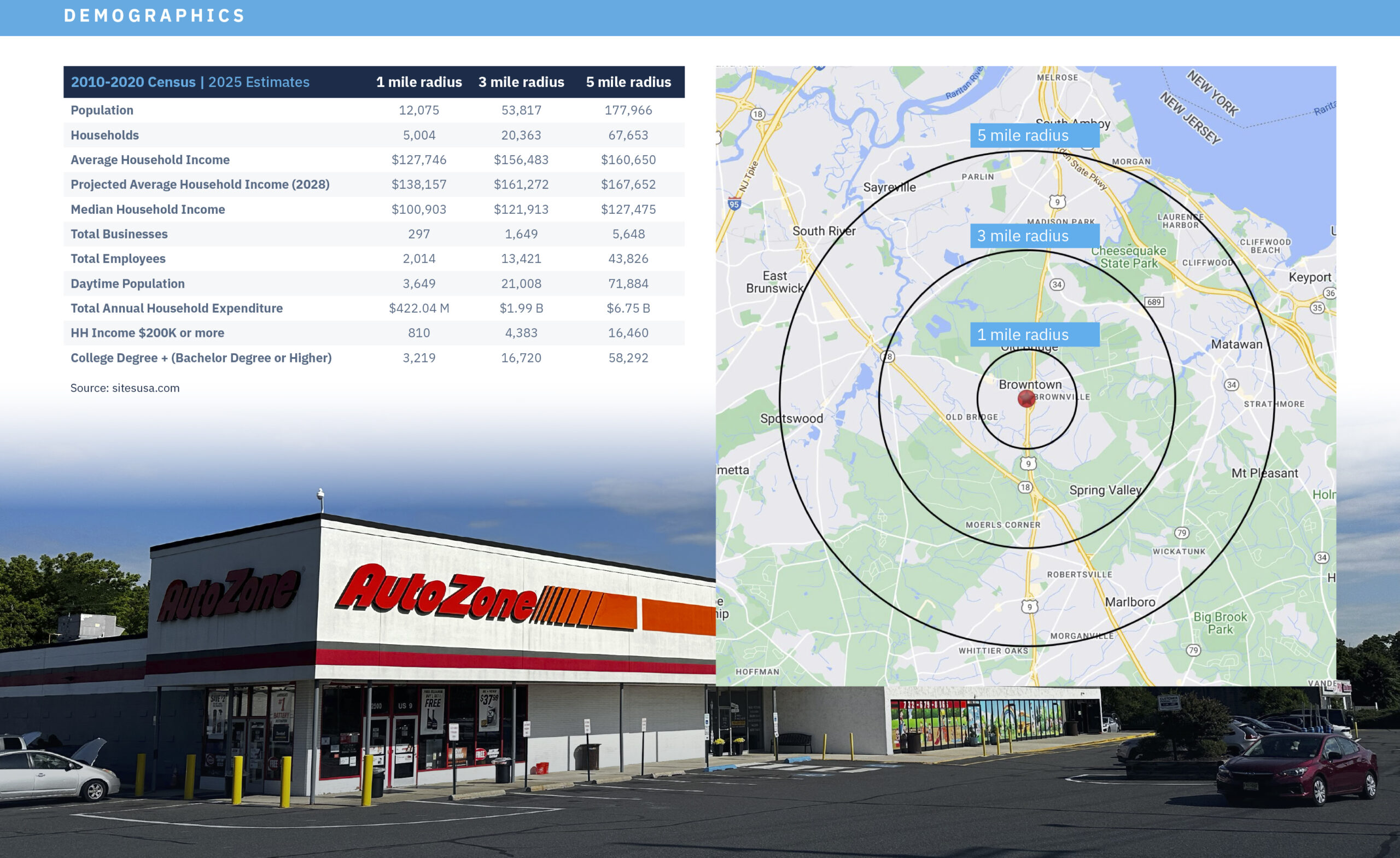Click the route 35 shield near Keyport
Screen dimensions: 1400x858
tap(1317, 308)
